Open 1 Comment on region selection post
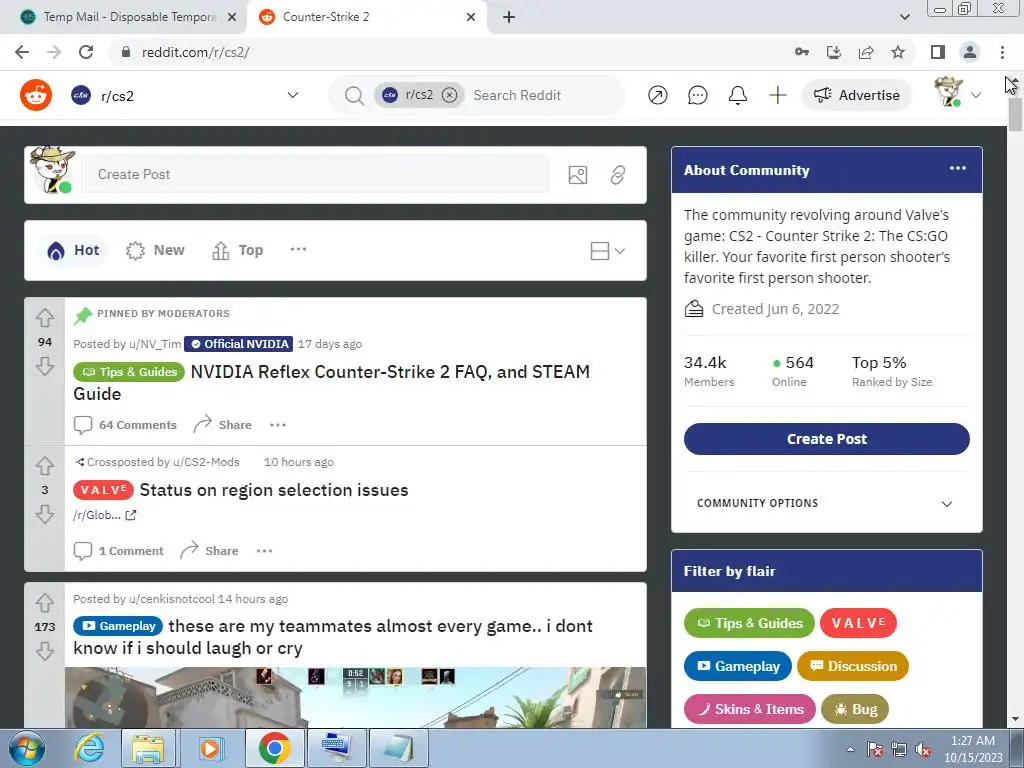This screenshot has height=768, width=1024. [x=119, y=551]
